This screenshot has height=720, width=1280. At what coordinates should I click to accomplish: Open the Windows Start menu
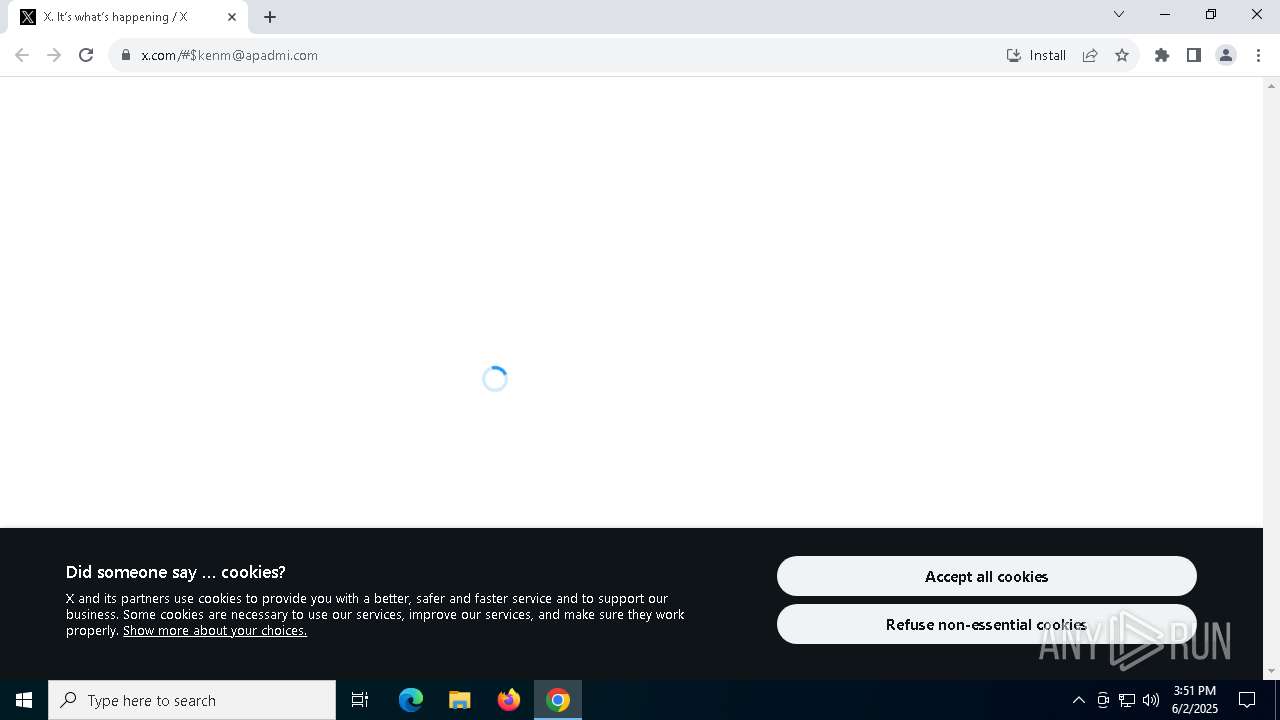coord(24,700)
